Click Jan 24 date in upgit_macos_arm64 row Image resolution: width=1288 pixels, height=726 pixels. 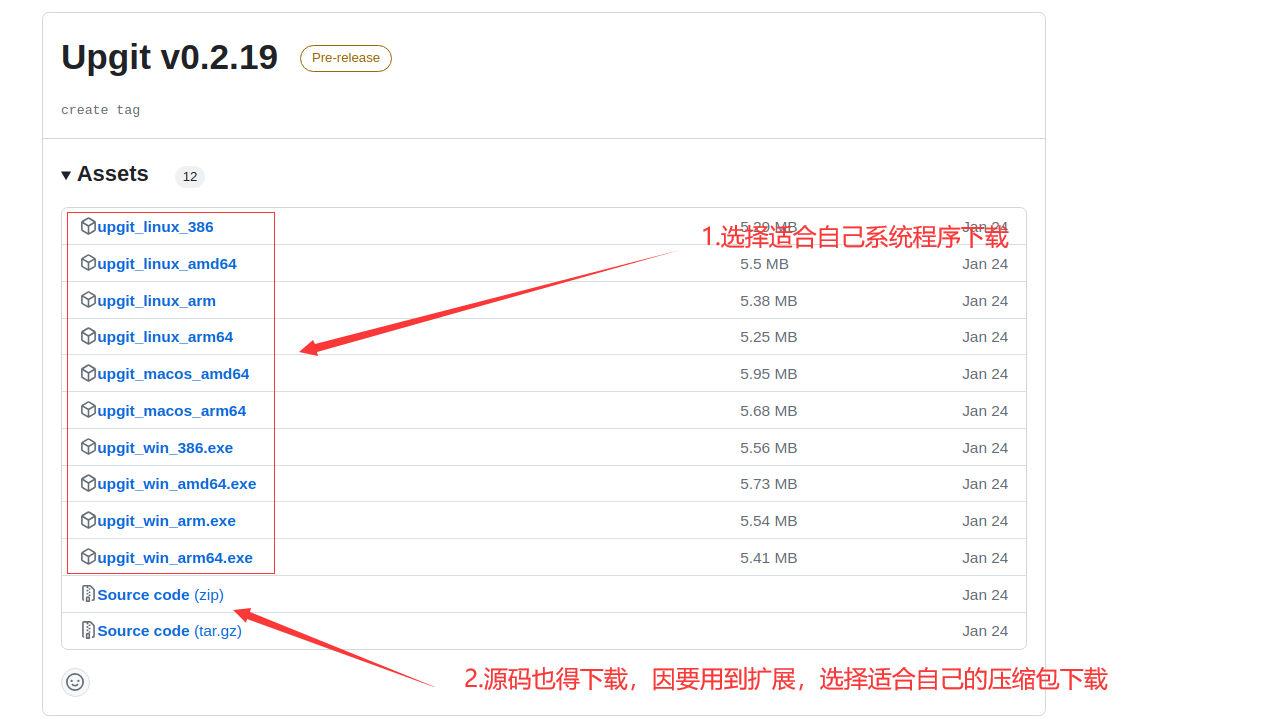(x=985, y=411)
